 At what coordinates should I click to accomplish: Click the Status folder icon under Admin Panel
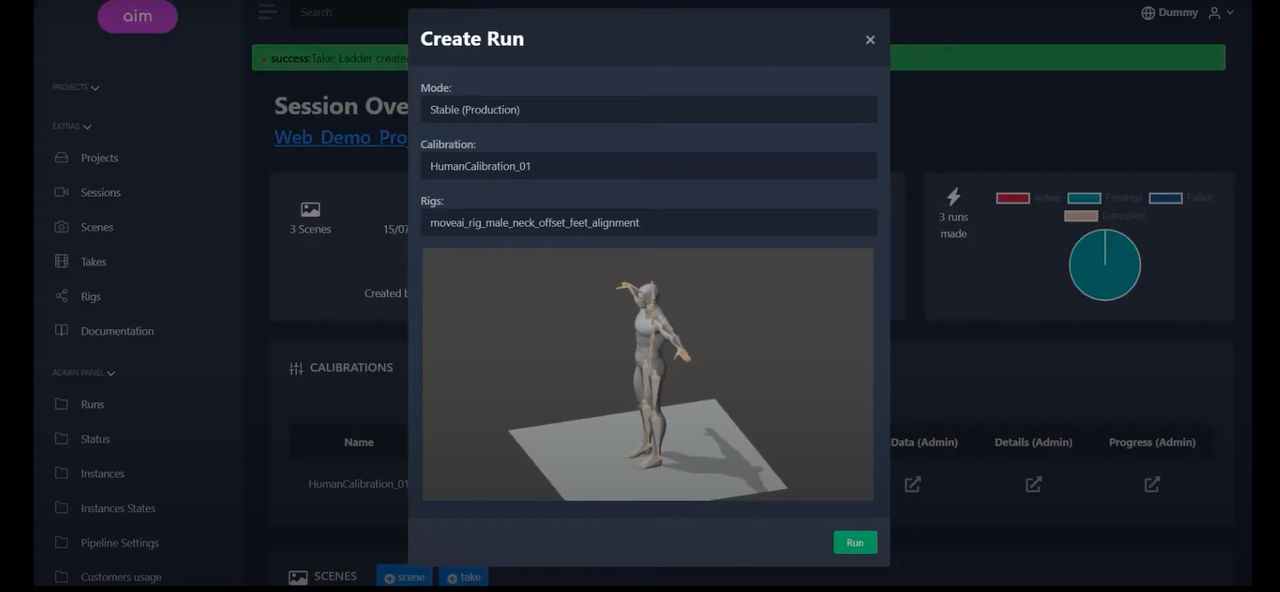[x=62, y=439]
